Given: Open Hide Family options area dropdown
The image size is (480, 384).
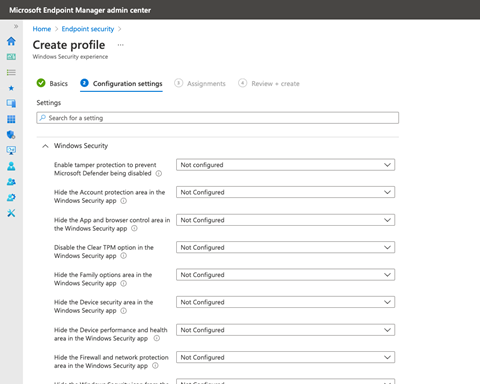Looking at the screenshot, I should (x=285, y=275).
